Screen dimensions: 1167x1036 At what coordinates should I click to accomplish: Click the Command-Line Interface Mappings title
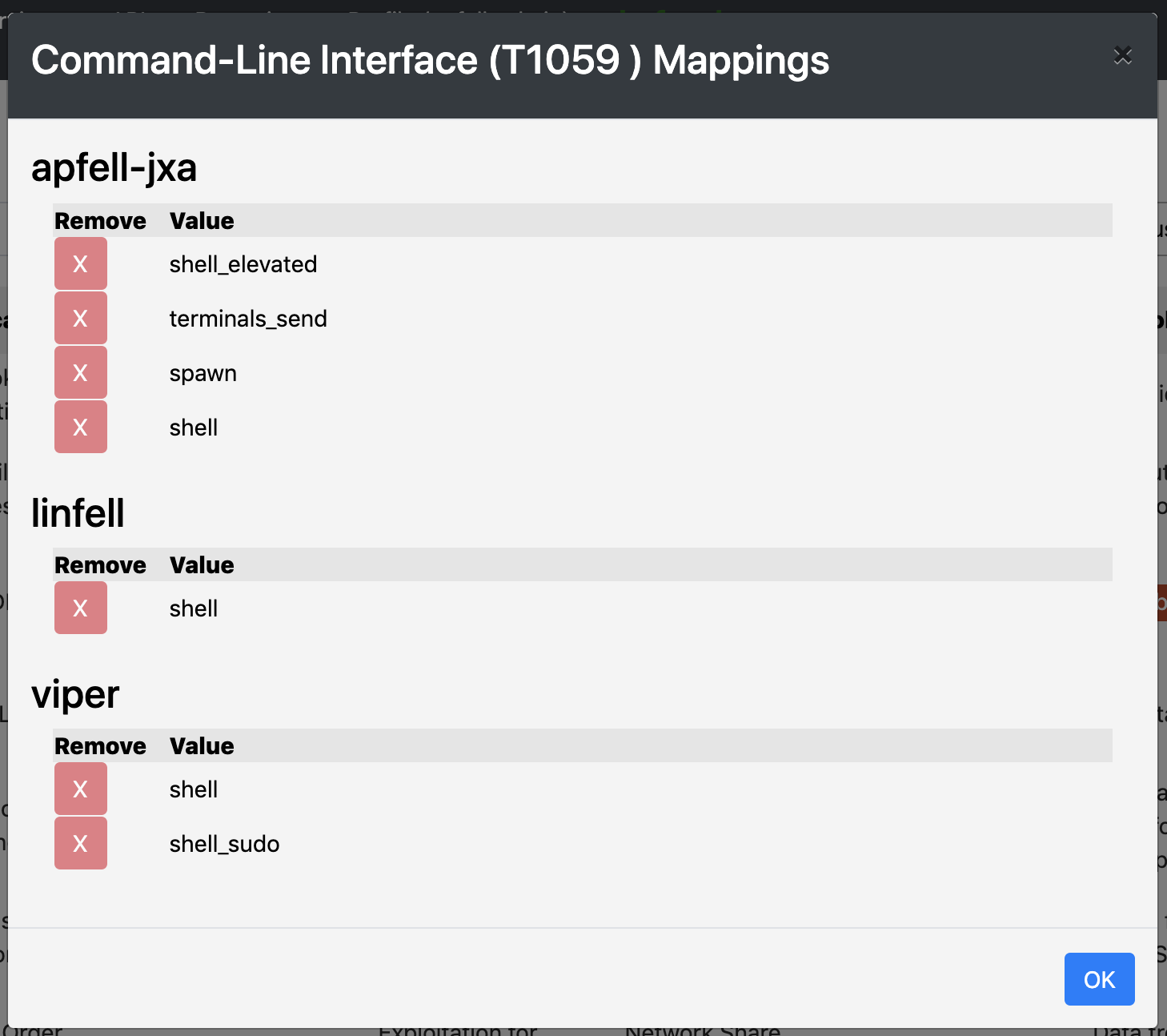430,60
